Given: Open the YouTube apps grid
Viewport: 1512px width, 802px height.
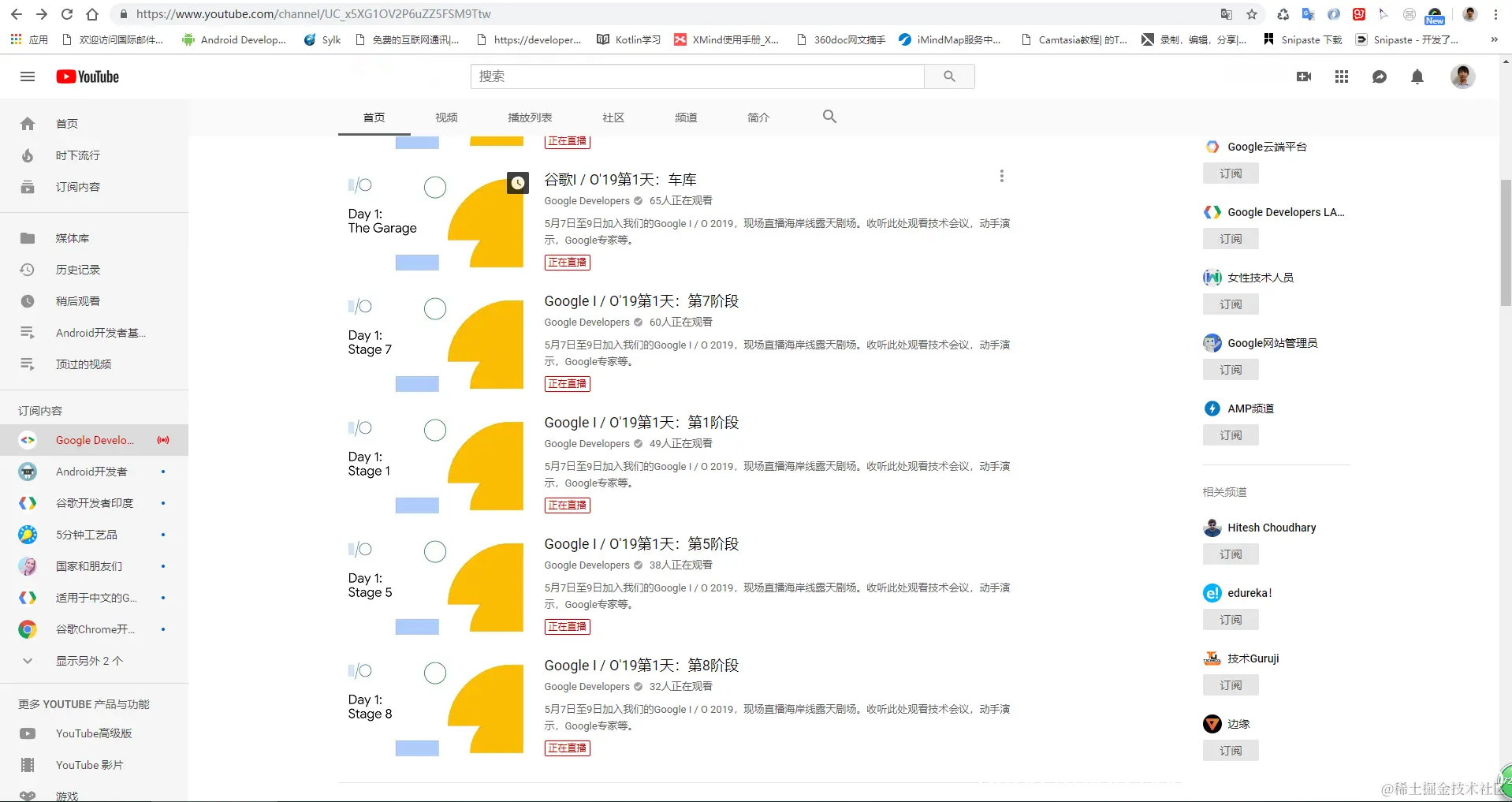Looking at the screenshot, I should [1341, 76].
